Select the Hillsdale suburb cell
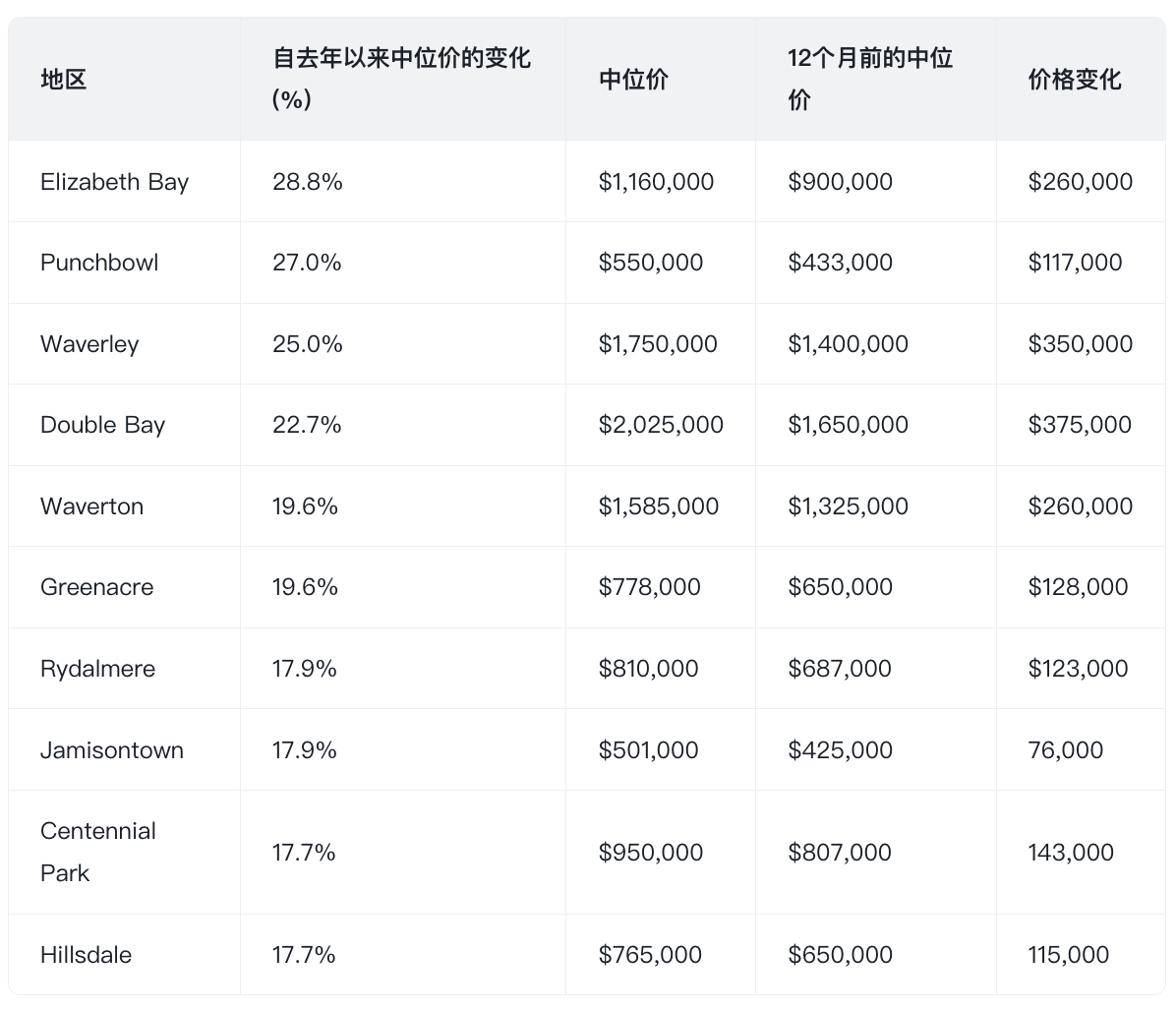Image resolution: width=1176 pixels, height=1011 pixels. coord(86,955)
